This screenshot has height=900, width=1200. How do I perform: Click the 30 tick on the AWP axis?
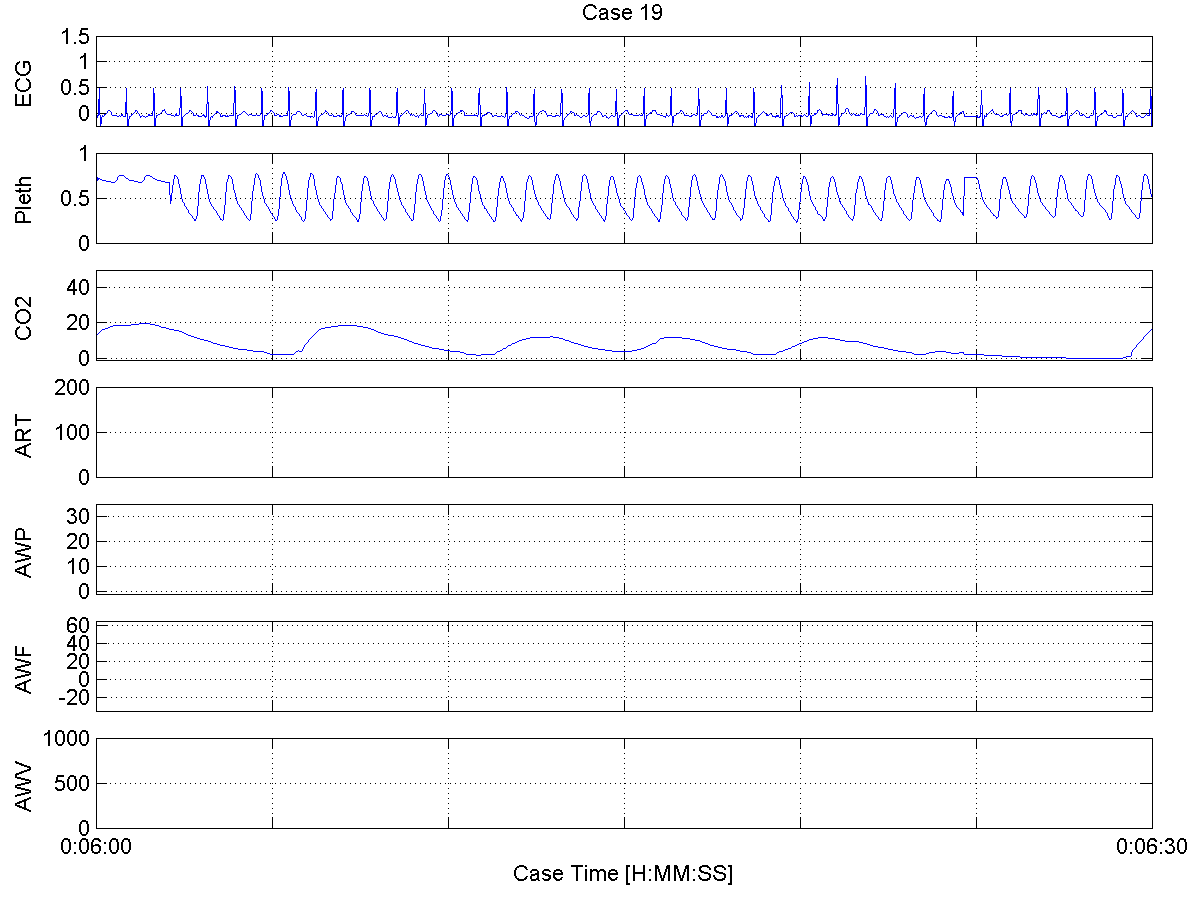(x=80, y=515)
